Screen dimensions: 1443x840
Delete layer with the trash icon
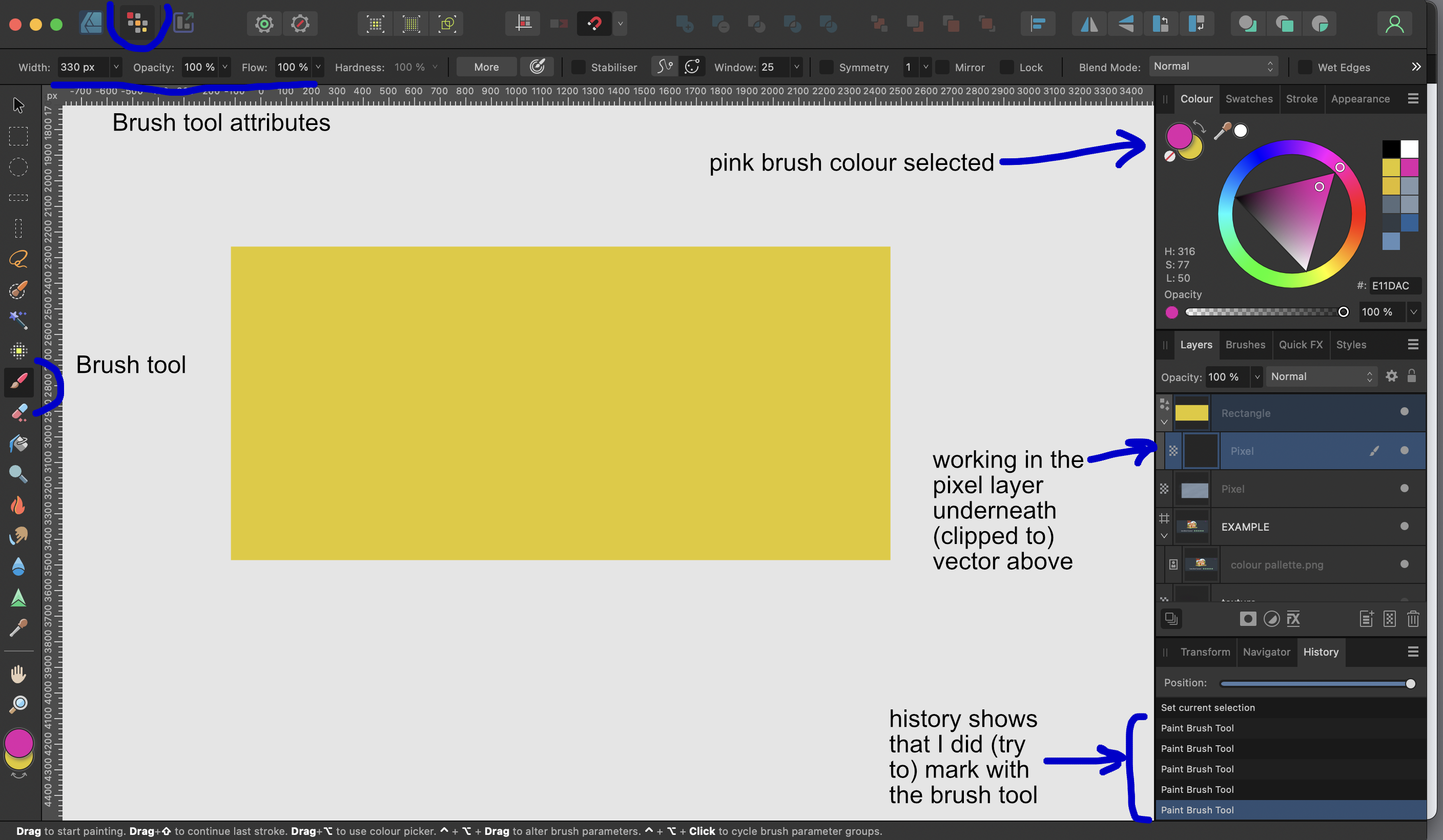click(1413, 619)
